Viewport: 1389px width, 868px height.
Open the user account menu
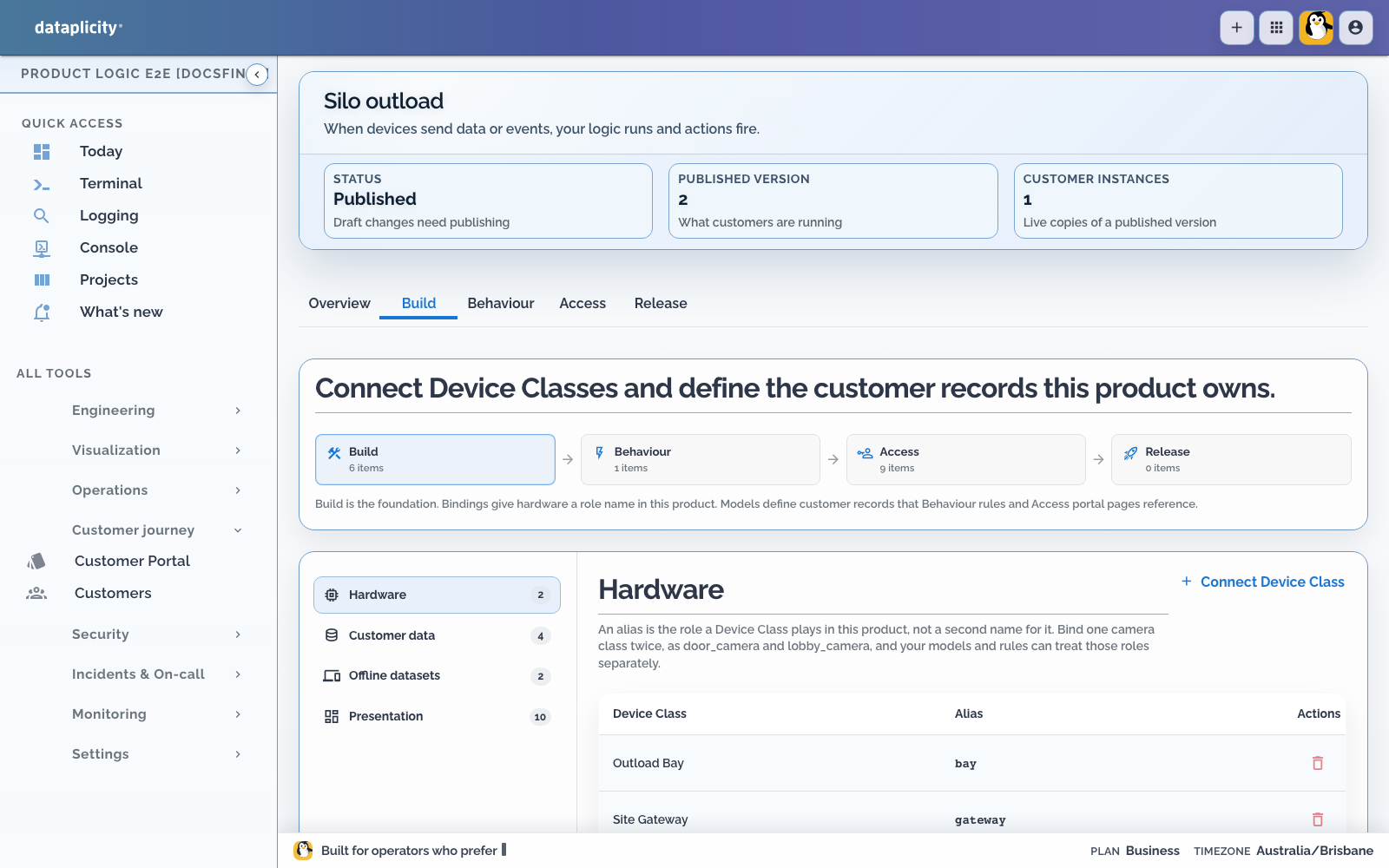tap(1356, 28)
